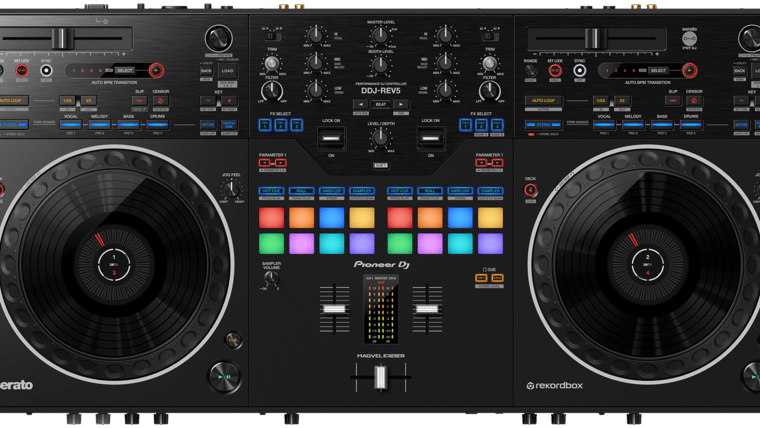The width and height of the screenshot is (760, 428).
Task: Select SAMPLER pad mode on left deck
Action: pos(362,191)
